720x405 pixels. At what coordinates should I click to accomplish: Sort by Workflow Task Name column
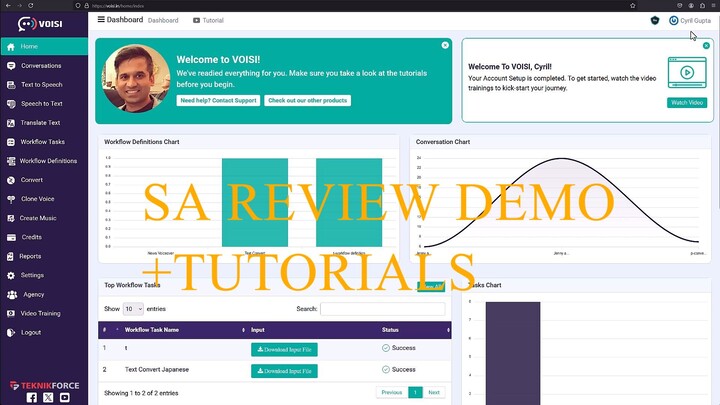184,330
